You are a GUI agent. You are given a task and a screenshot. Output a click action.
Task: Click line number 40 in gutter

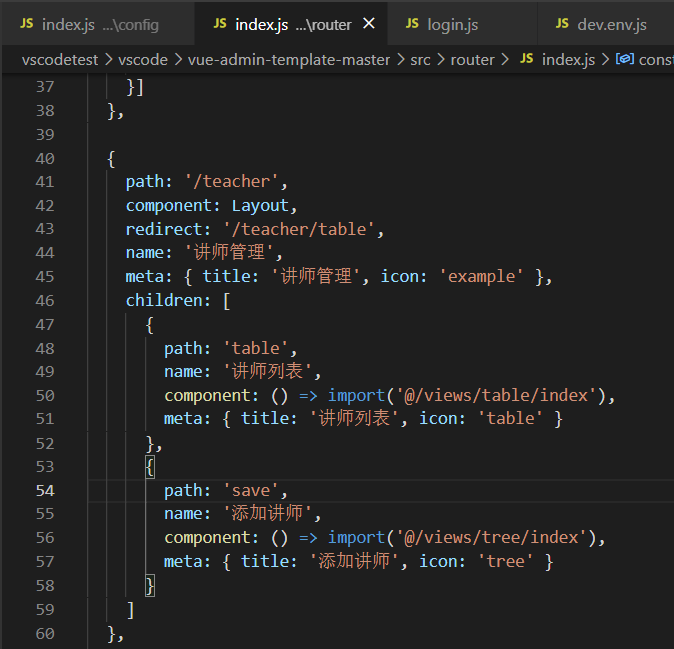tap(45, 159)
